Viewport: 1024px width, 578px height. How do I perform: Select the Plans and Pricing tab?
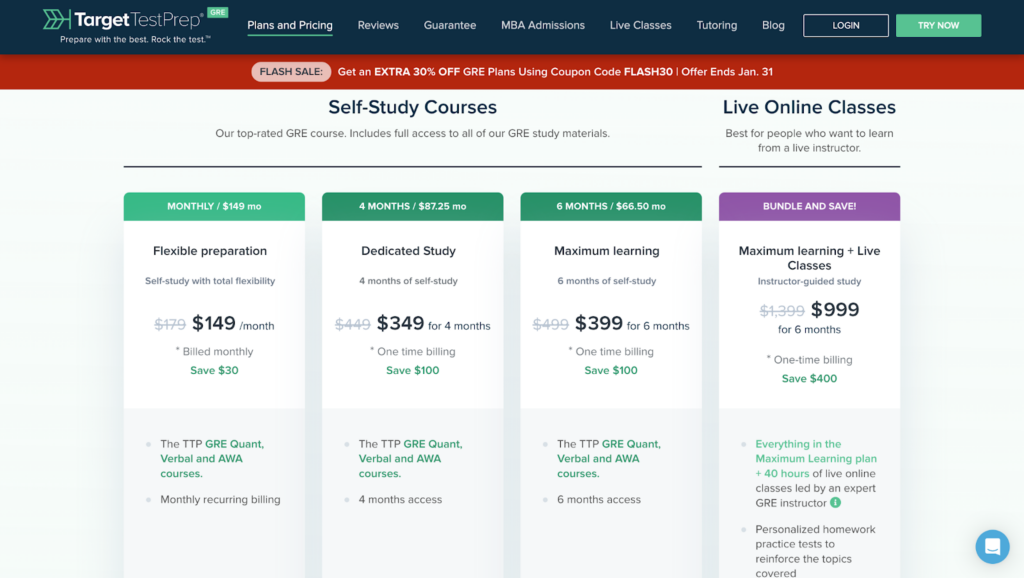click(x=289, y=25)
